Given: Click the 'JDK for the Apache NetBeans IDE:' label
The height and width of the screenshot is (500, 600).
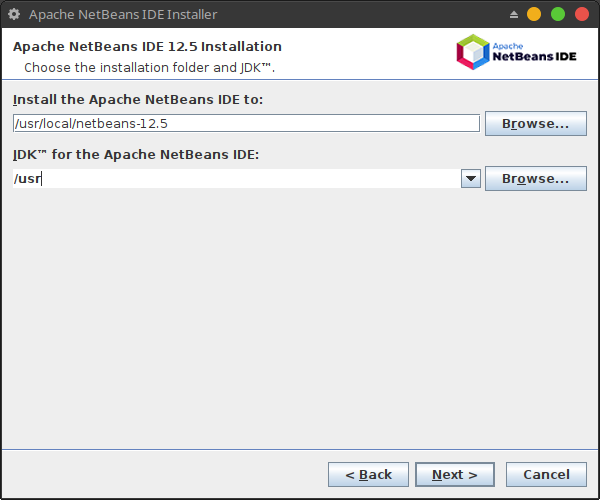Looking at the screenshot, I should tap(136, 155).
